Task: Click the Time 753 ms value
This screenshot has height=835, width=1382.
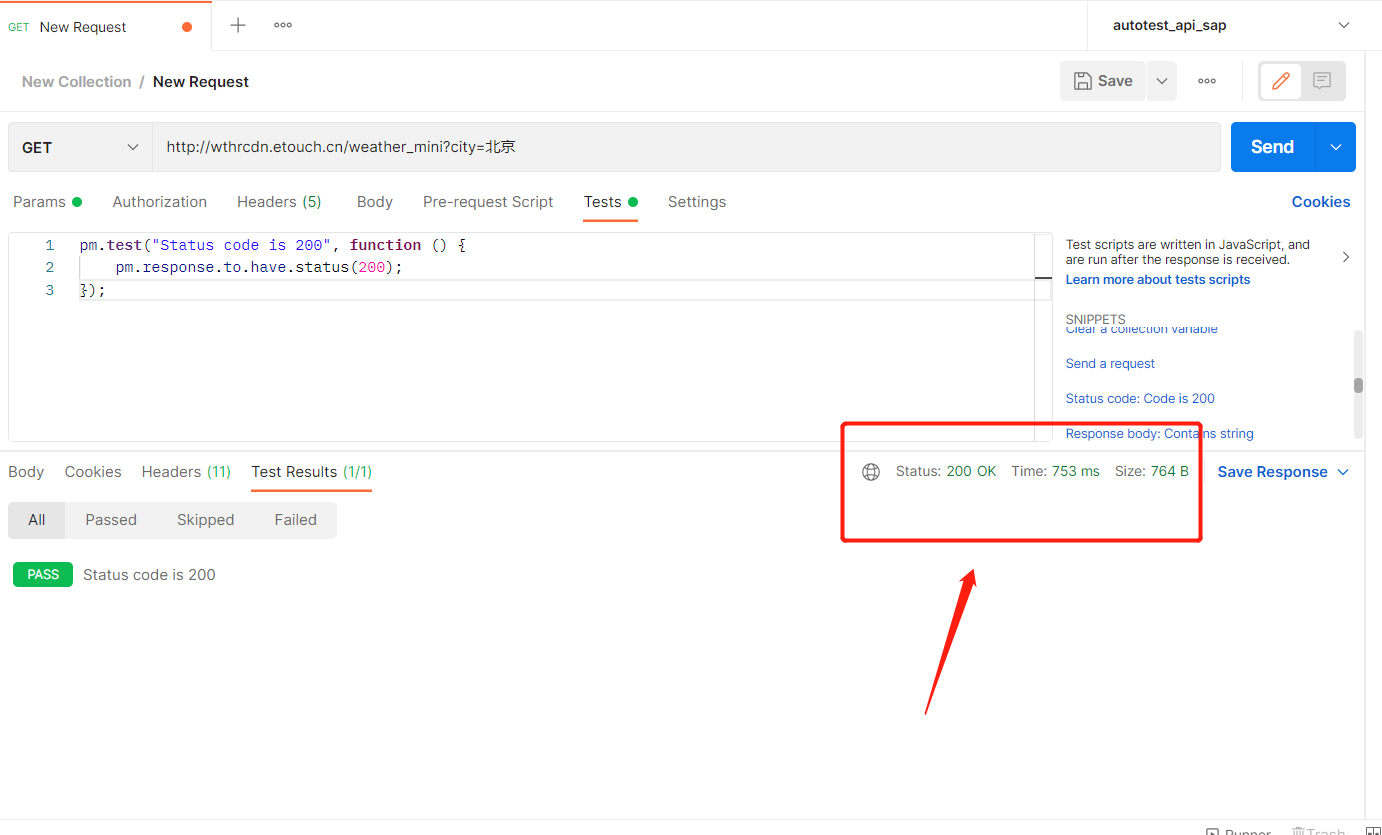Action: tap(1075, 471)
